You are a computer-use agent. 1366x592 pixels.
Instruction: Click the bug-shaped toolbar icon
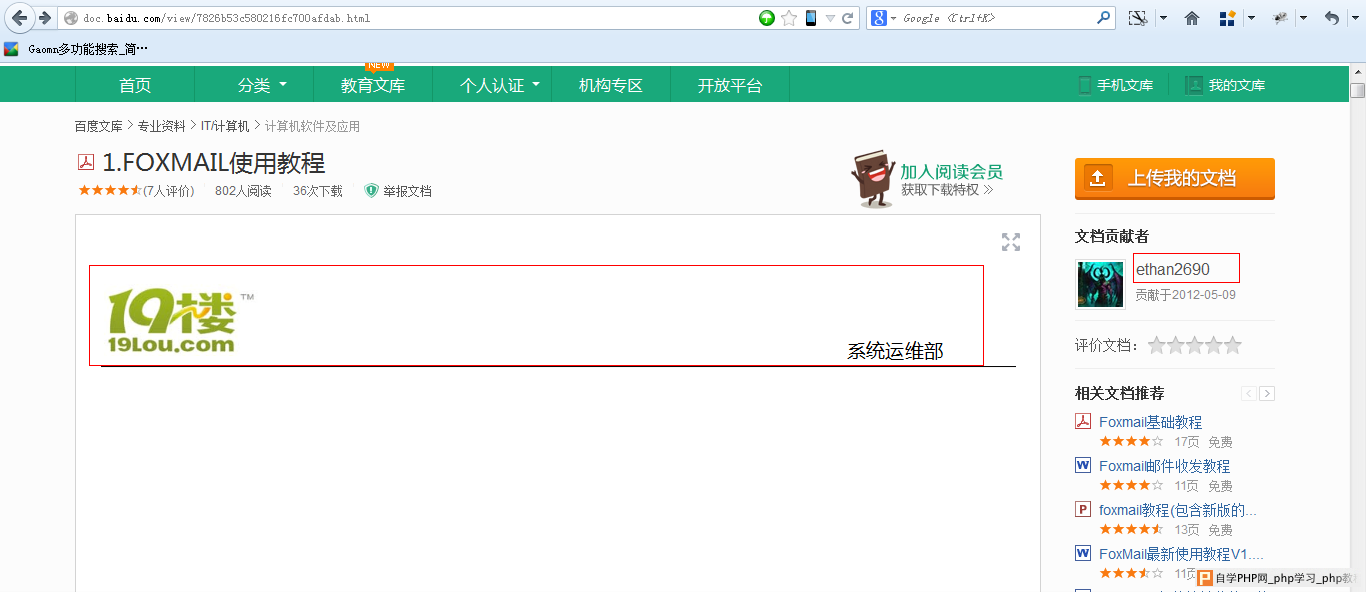(x=1281, y=18)
